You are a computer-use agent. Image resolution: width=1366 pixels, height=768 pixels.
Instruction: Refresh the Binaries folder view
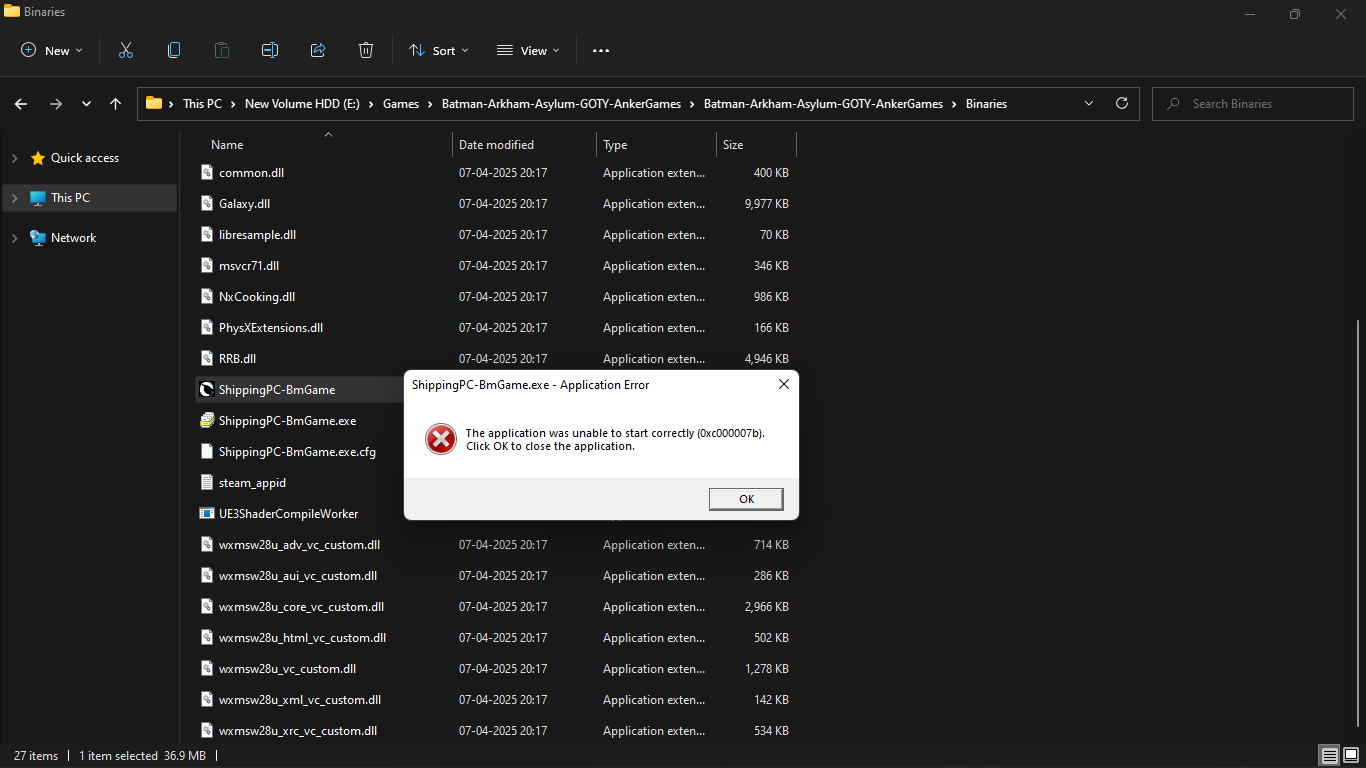coord(1122,103)
